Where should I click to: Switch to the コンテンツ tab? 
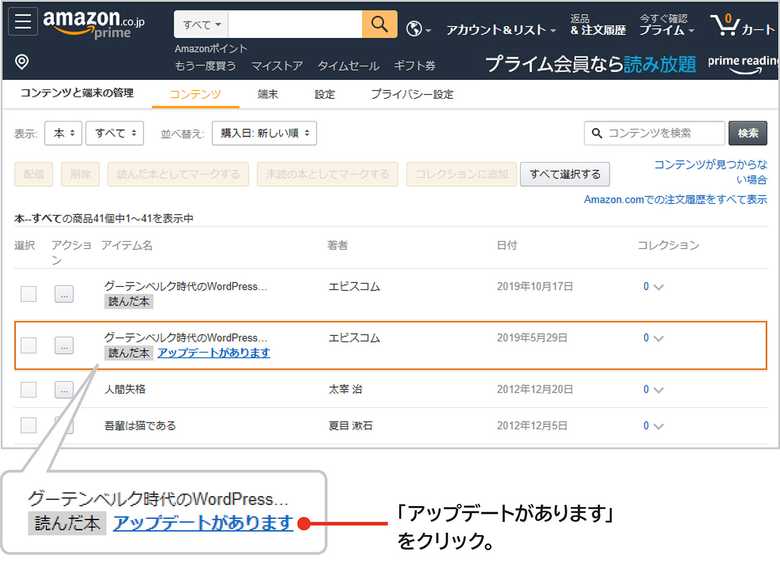click(x=195, y=94)
